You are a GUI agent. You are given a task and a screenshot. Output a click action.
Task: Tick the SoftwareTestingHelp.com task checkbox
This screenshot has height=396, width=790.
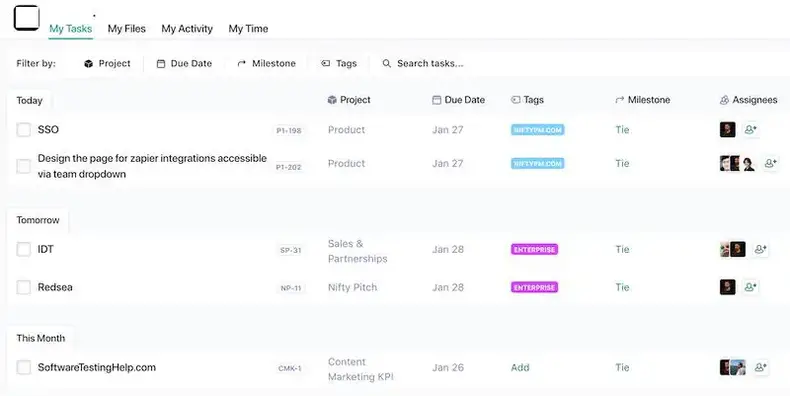click(24, 367)
